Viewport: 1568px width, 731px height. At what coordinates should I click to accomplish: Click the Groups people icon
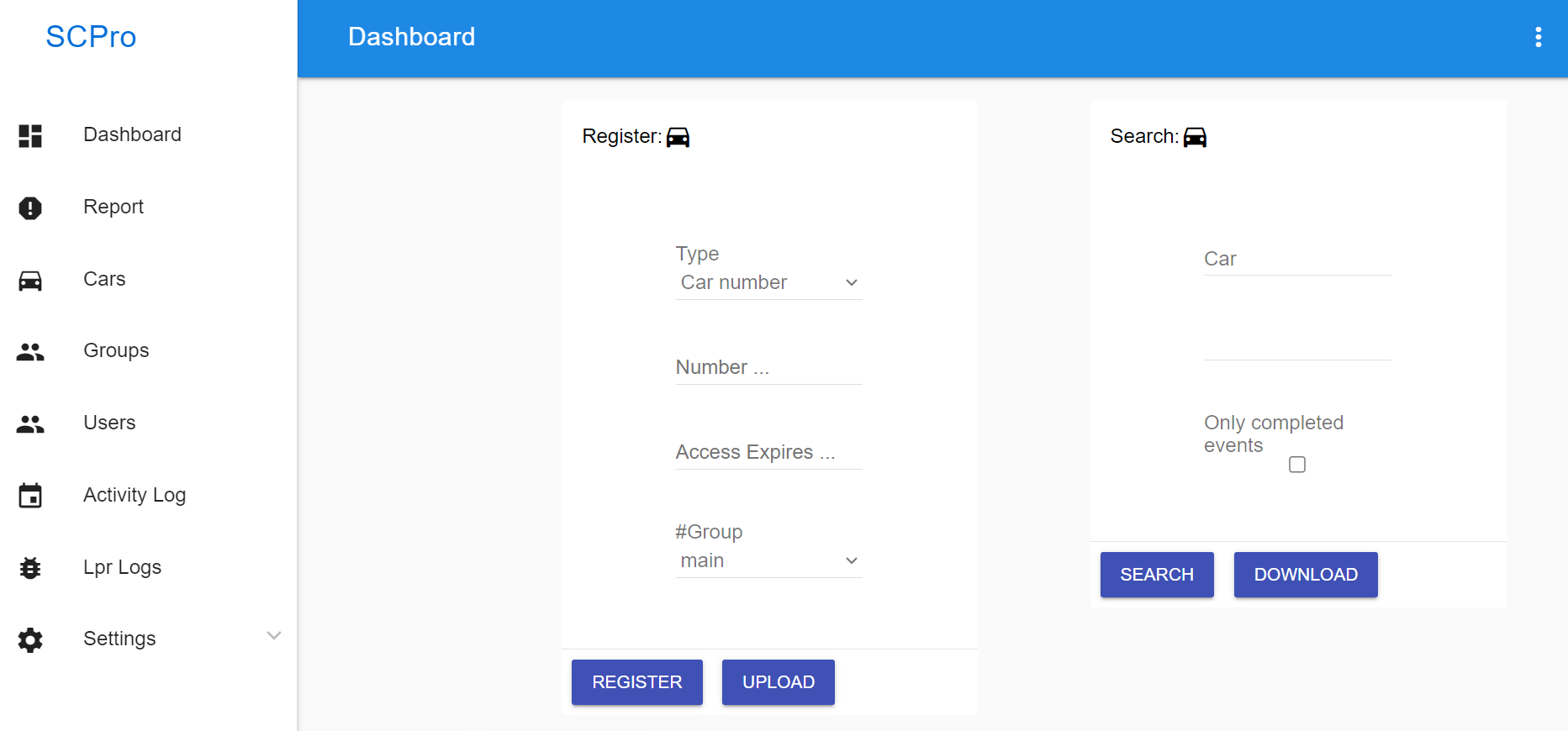click(x=30, y=352)
